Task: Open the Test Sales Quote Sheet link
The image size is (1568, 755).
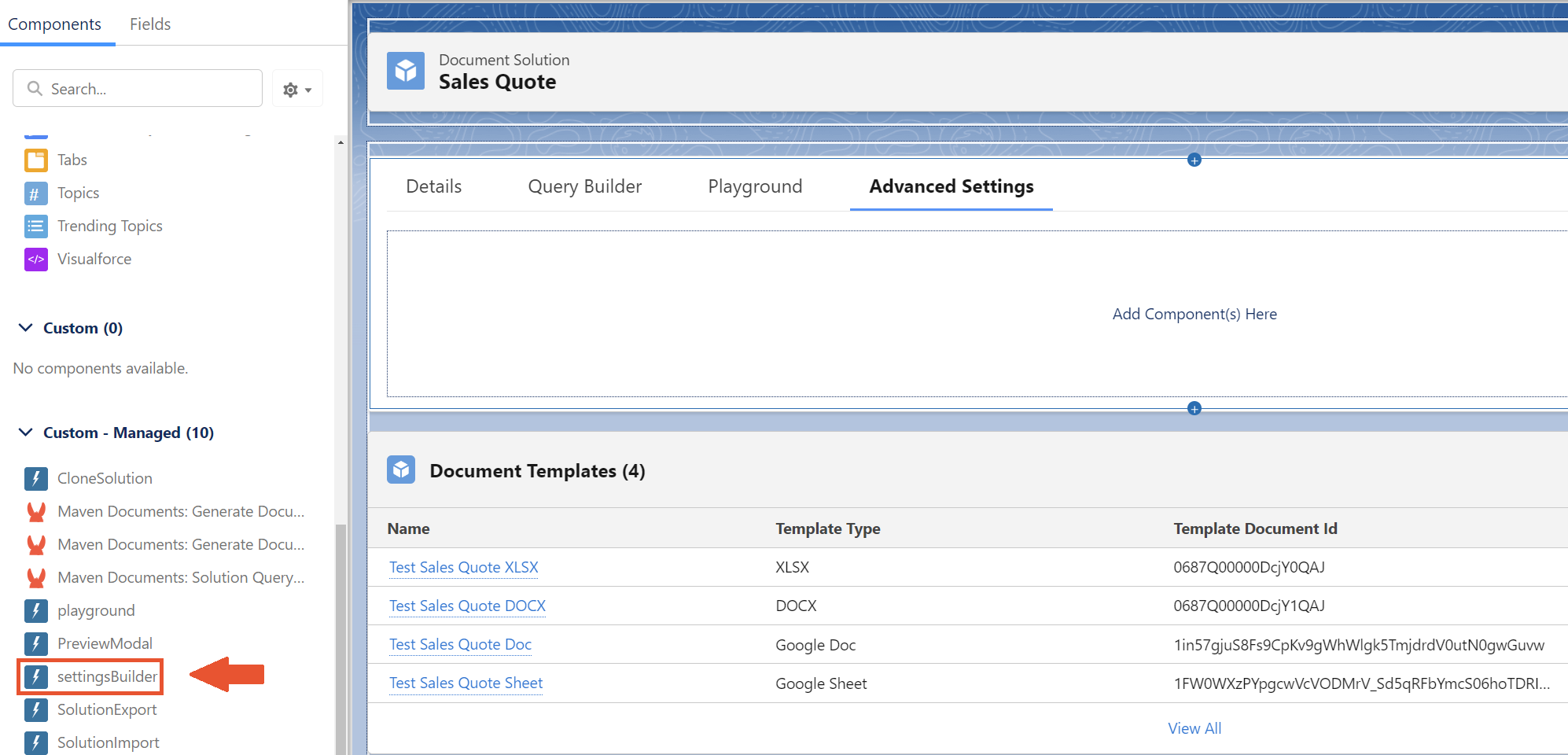Action: pyautogui.click(x=466, y=683)
